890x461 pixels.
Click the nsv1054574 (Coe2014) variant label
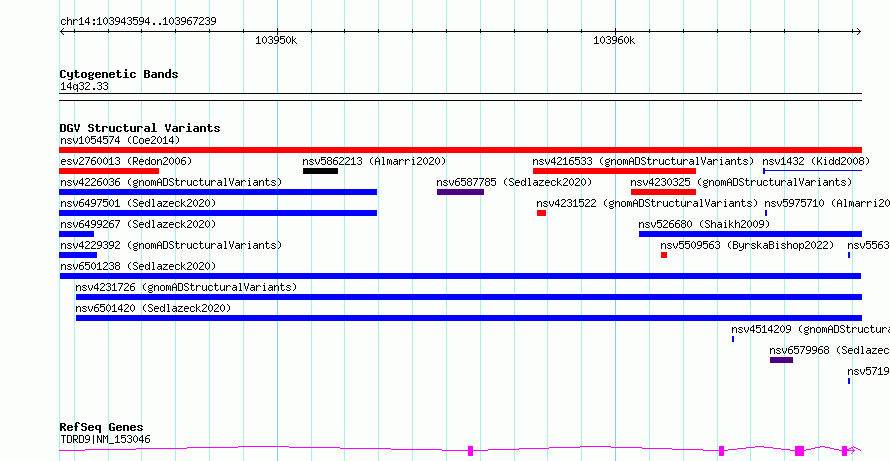click(x=120, y=140)
